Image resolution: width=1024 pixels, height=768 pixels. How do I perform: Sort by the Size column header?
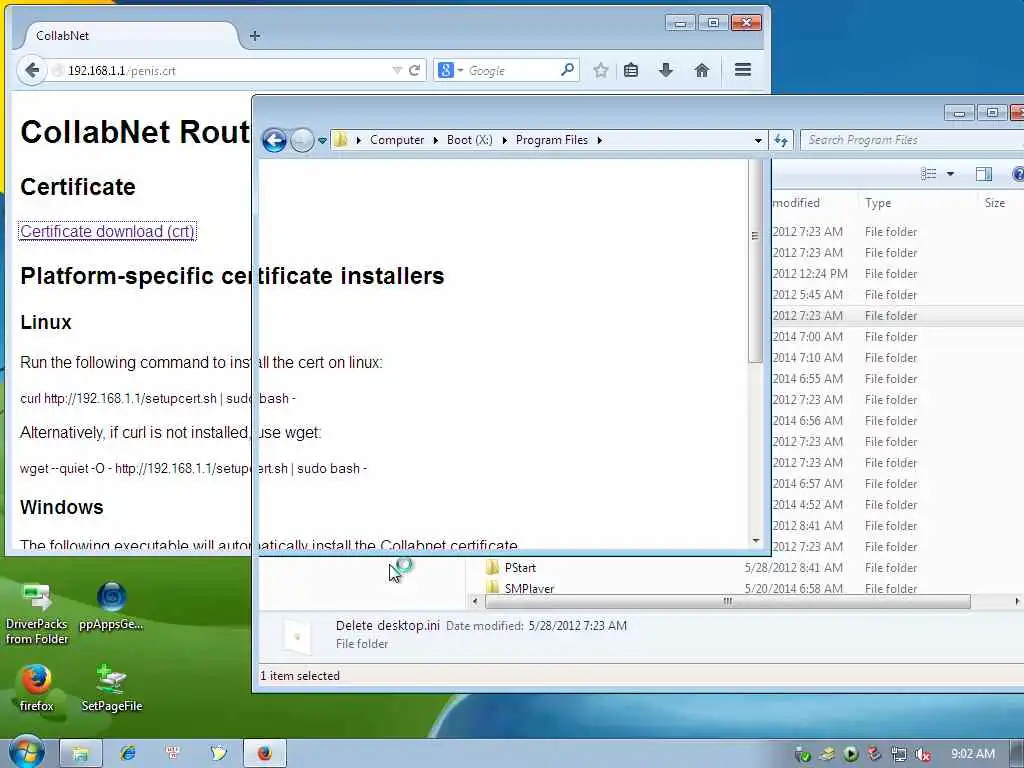995,203
